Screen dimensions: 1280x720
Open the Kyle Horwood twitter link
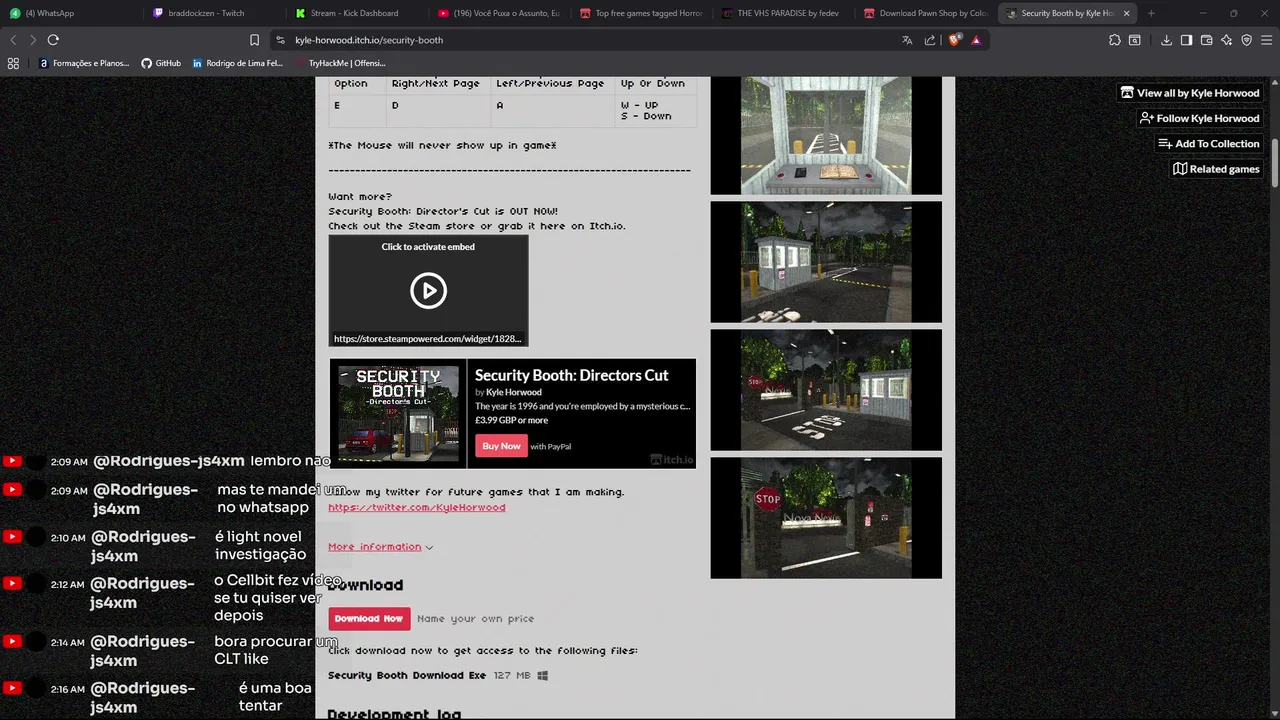(x=416, y=507)
